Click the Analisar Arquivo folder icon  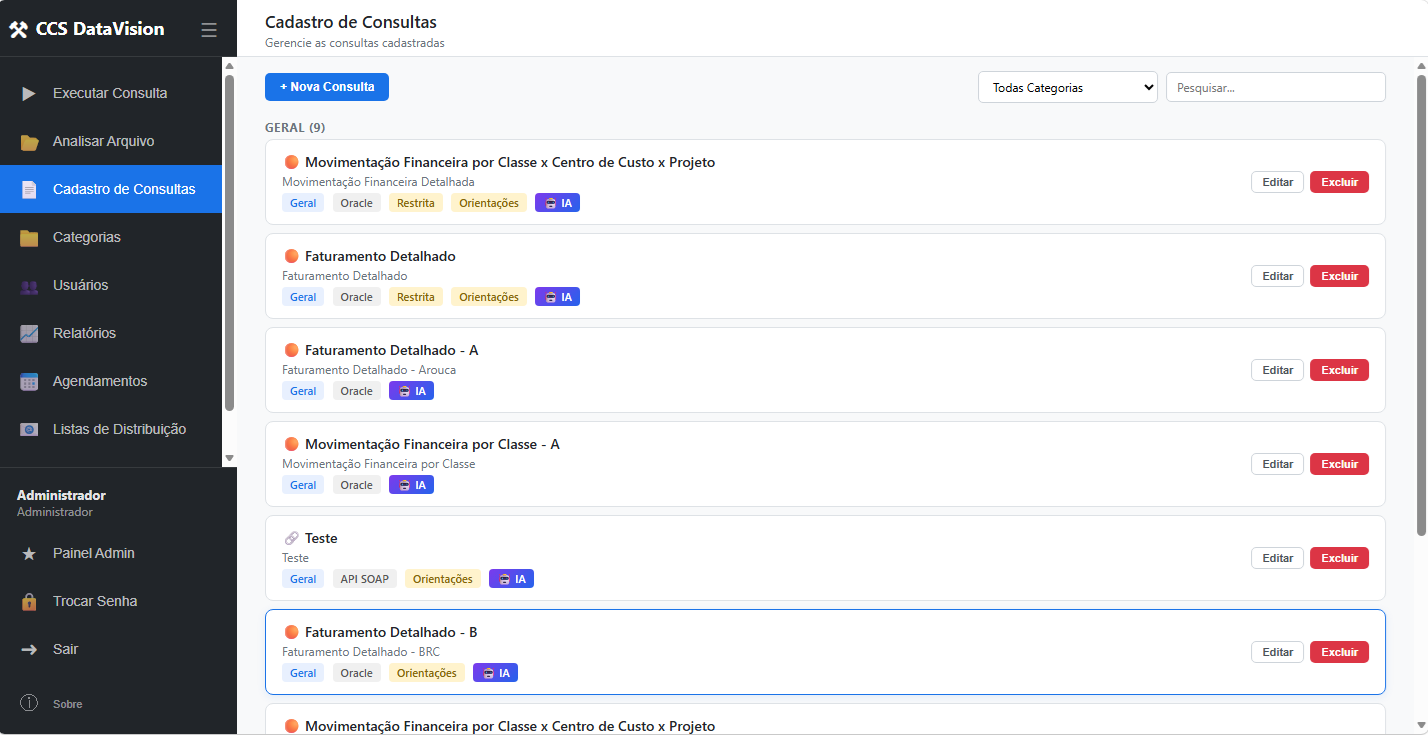click(29, 142)
